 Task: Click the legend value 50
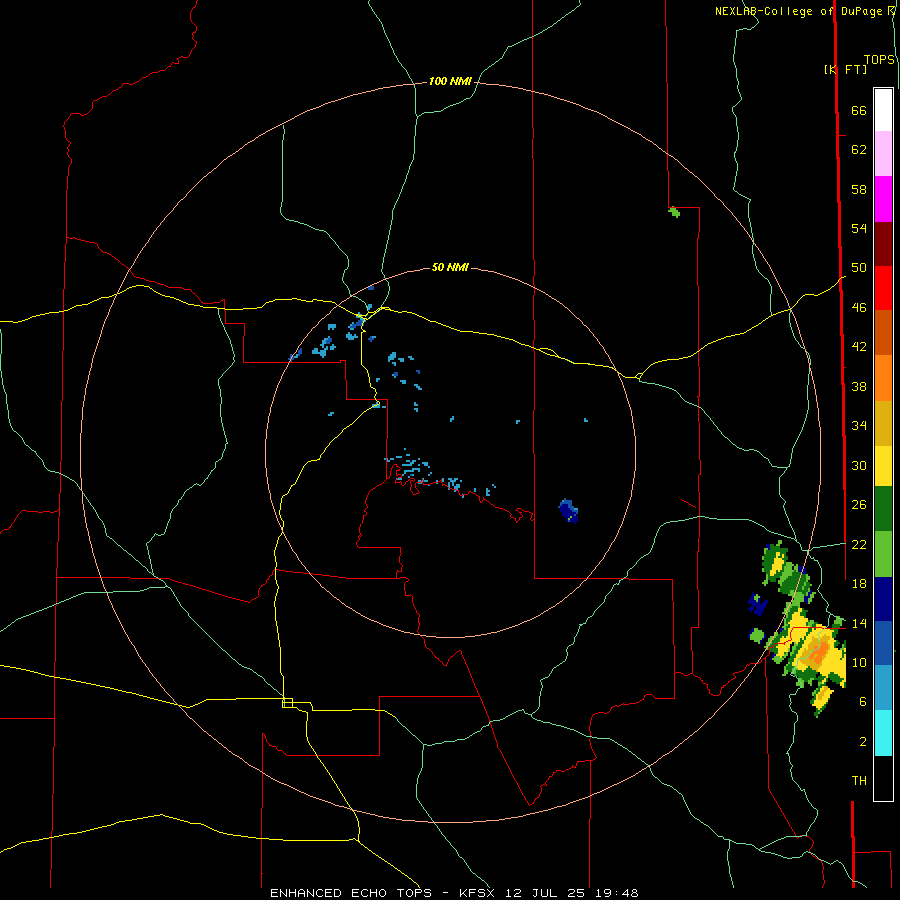point(859,268)
